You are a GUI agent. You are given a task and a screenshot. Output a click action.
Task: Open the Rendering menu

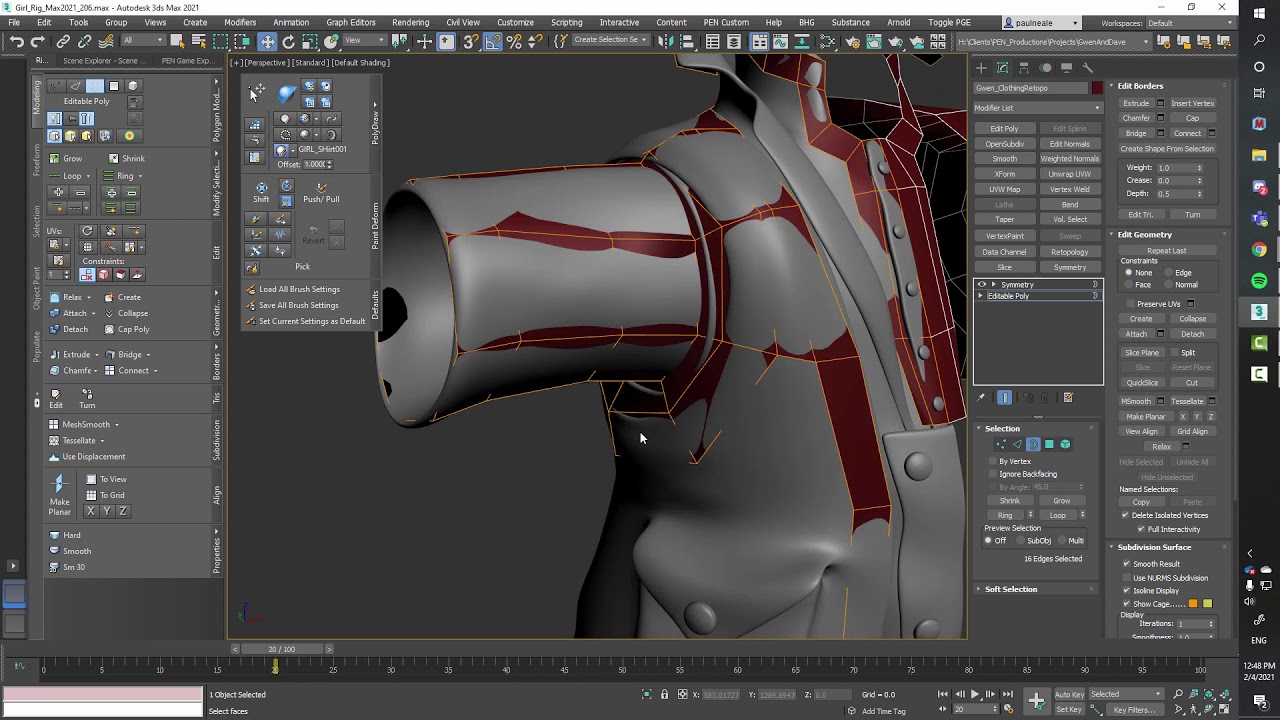pyautogui.click(x=410, y=22)
